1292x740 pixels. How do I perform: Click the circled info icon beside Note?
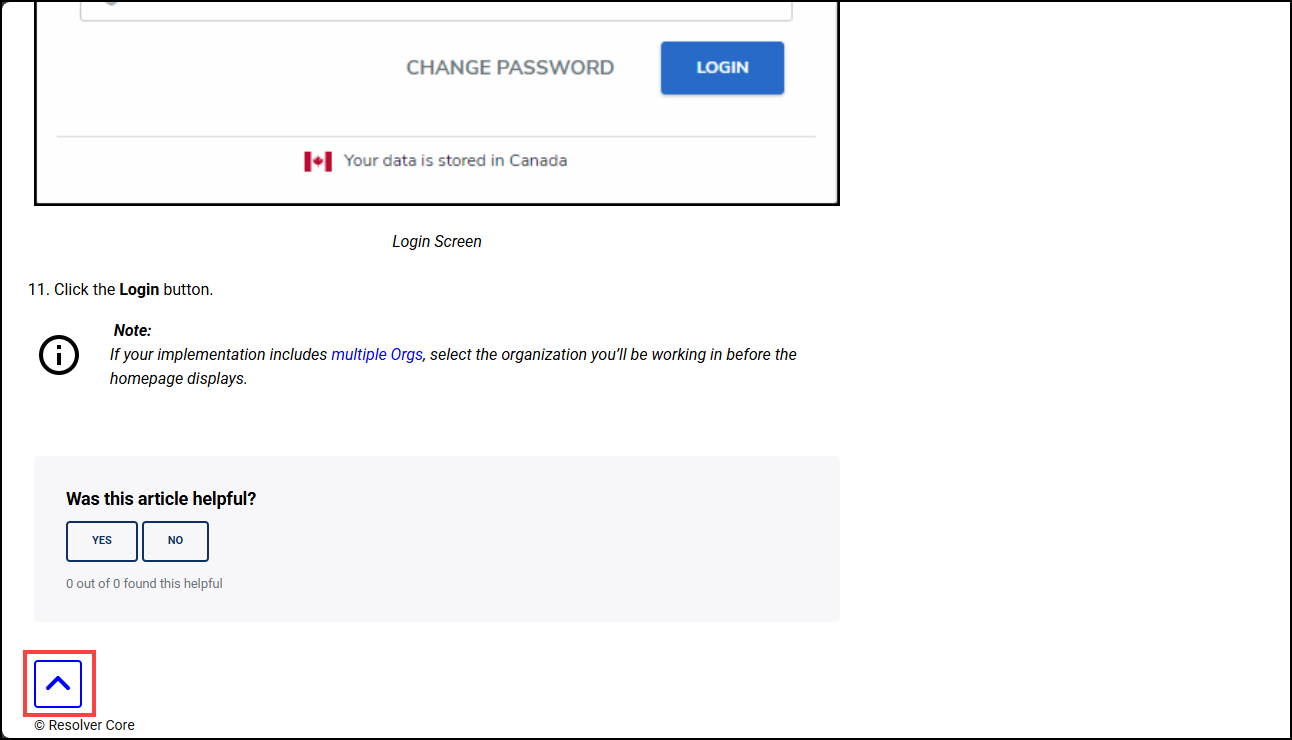coord(59,355)
